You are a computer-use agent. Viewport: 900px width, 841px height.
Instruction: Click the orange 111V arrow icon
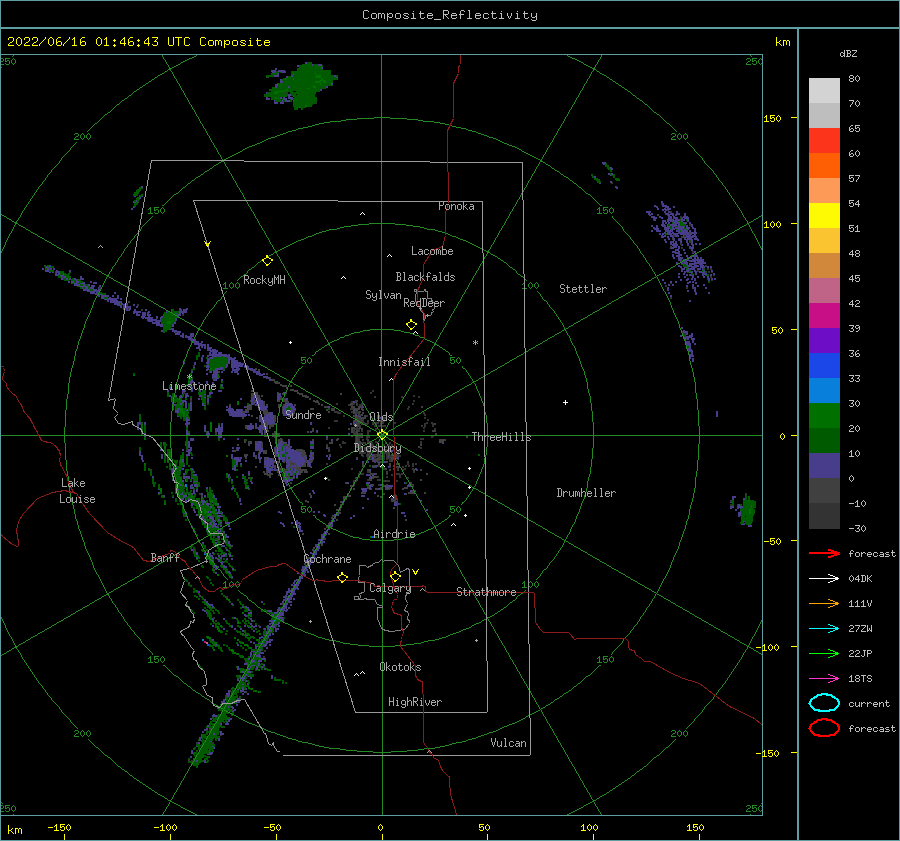coord(824,603)
